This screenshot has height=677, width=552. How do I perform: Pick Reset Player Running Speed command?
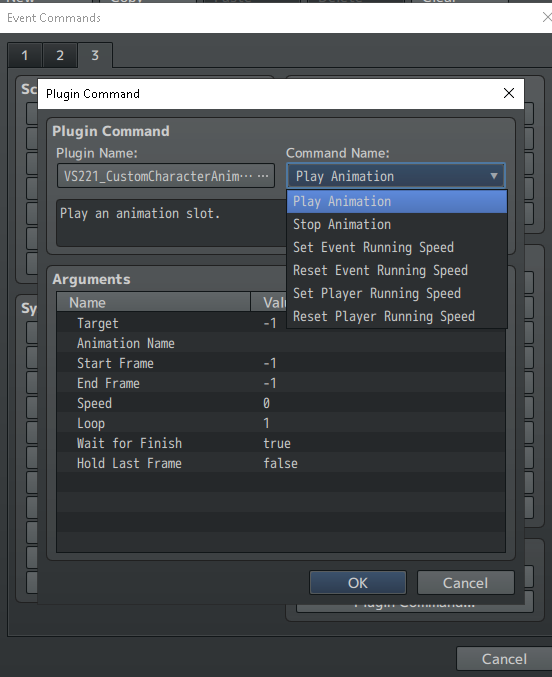tap(397, 316)
